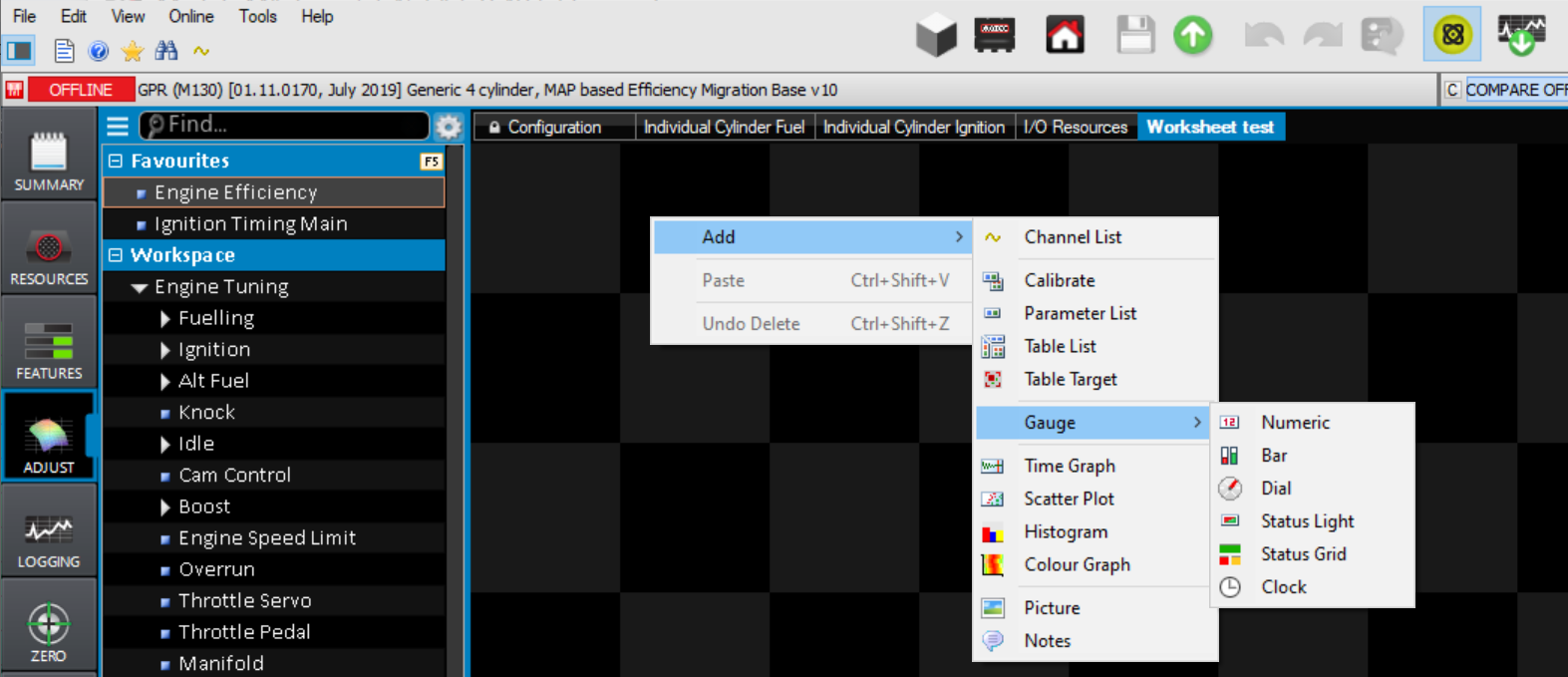The width and height of the screenshot is (1568, 677).
Task: Expand the Boost tree node
Action: coord(164,508)
